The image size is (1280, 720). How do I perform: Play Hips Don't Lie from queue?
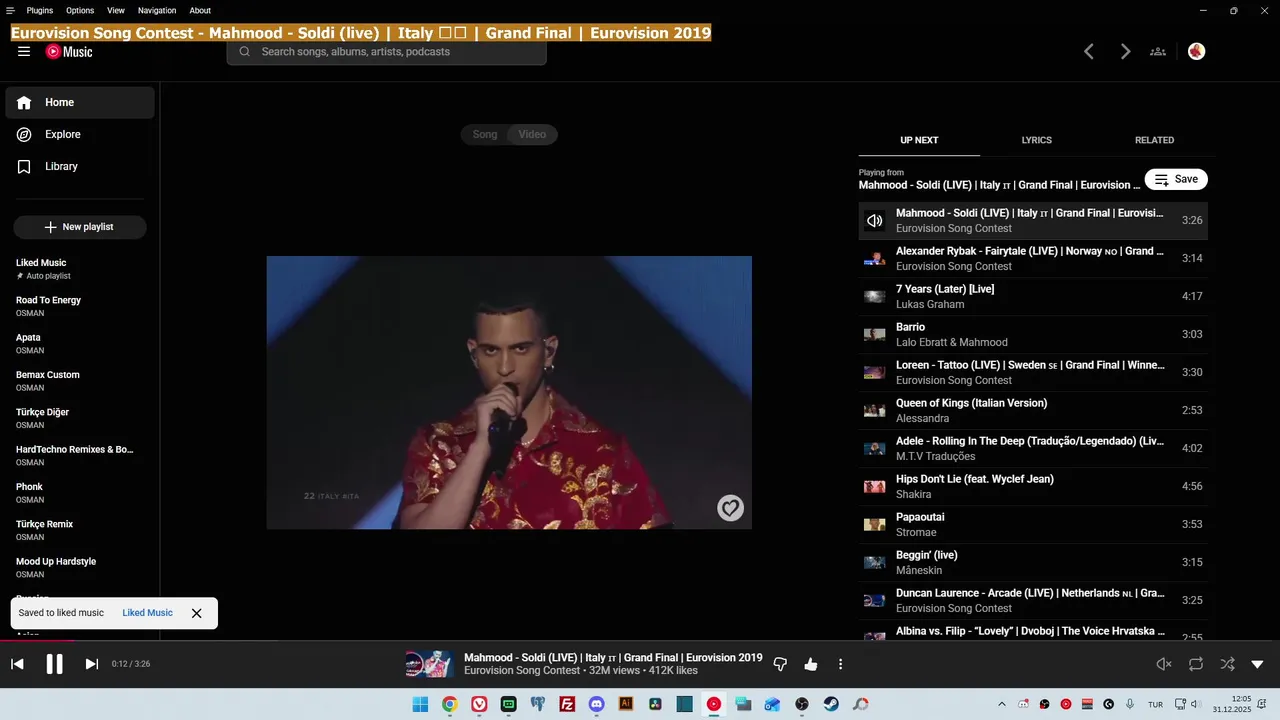pyautogui.click(x=1033, y=487)
